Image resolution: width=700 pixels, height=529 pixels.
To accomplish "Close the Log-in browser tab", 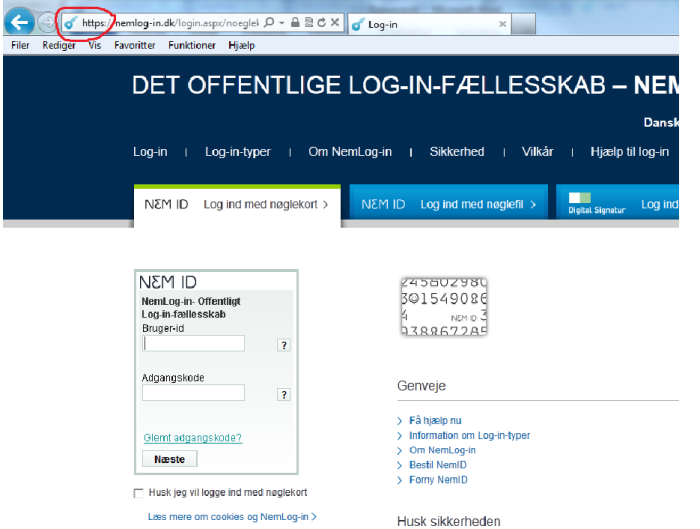I will pos(502,24).
